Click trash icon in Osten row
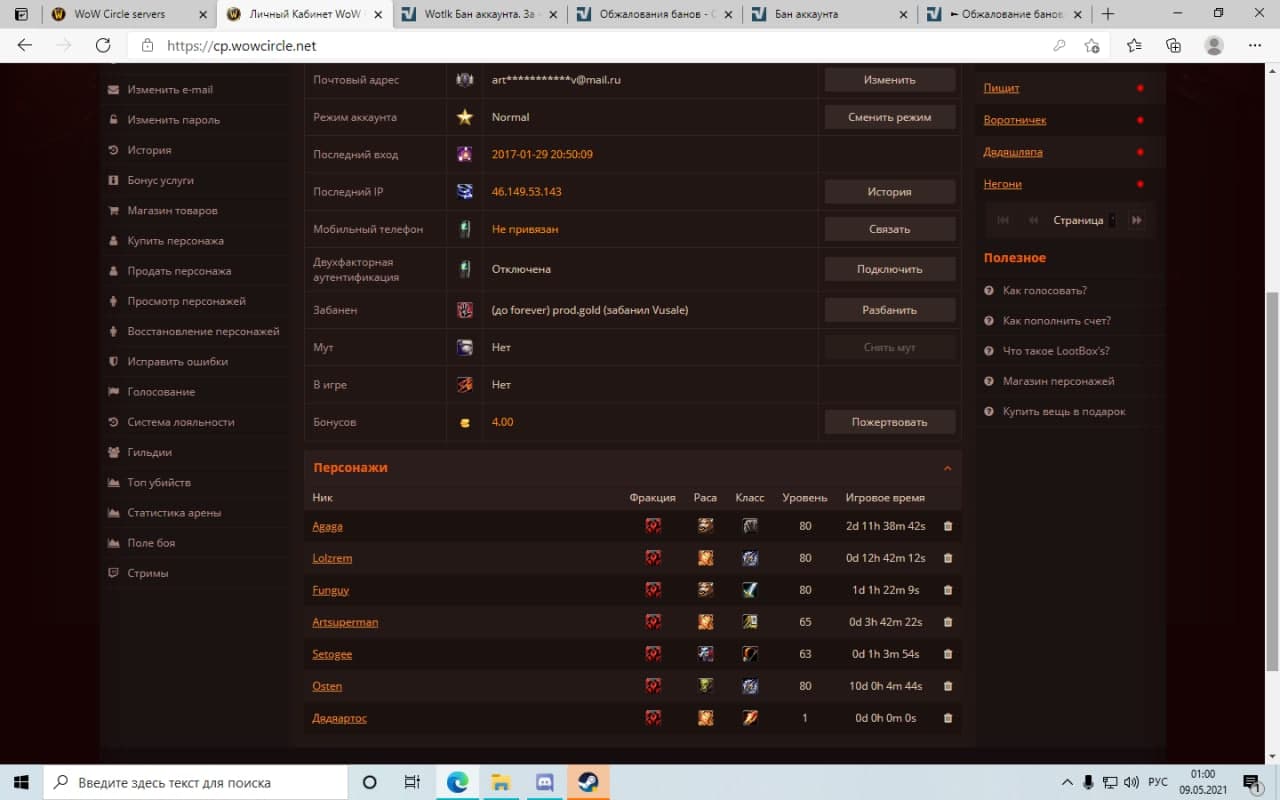The width and height of the screenshot is (1280, 800). [948, 686]
